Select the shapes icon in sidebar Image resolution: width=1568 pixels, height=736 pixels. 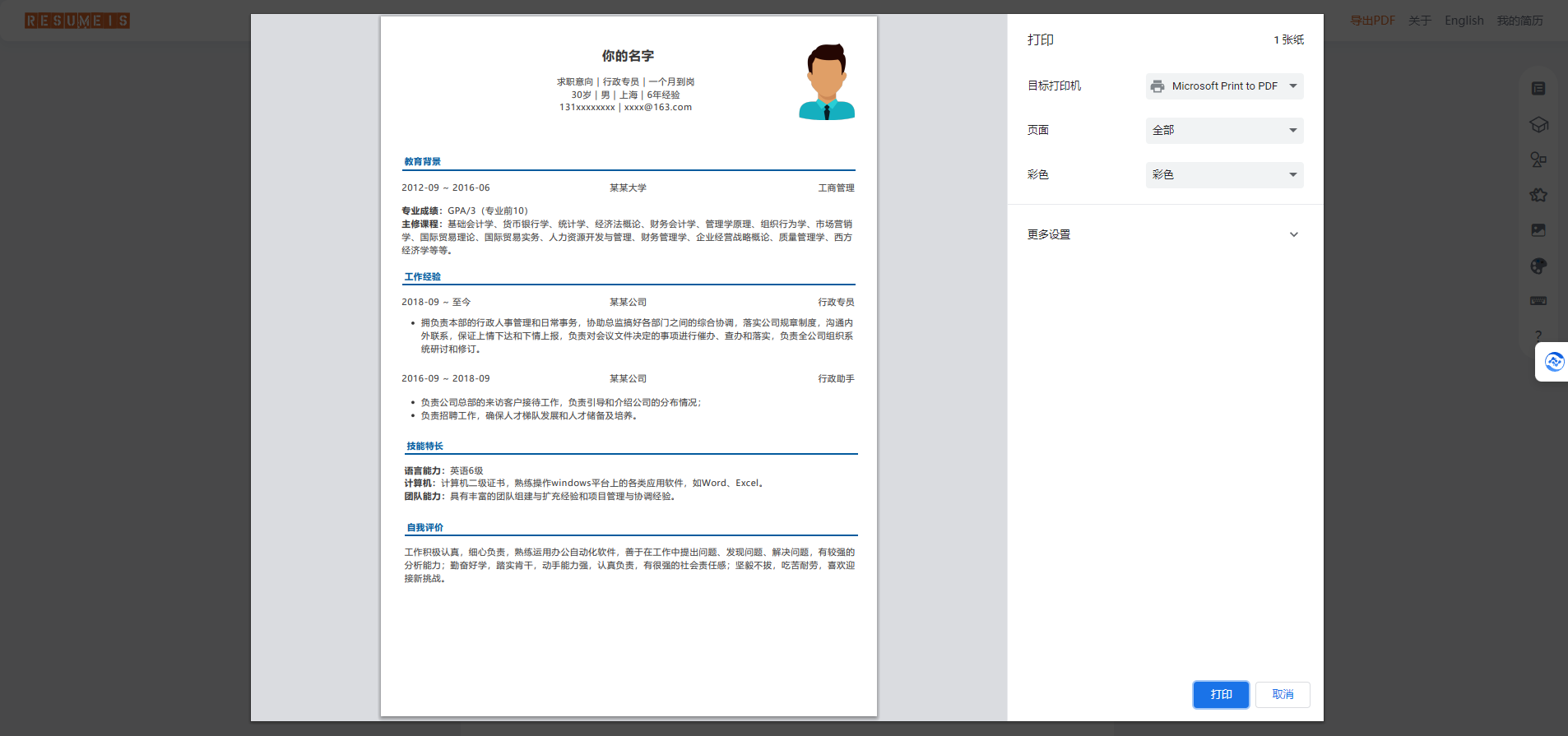[1538, 160]
